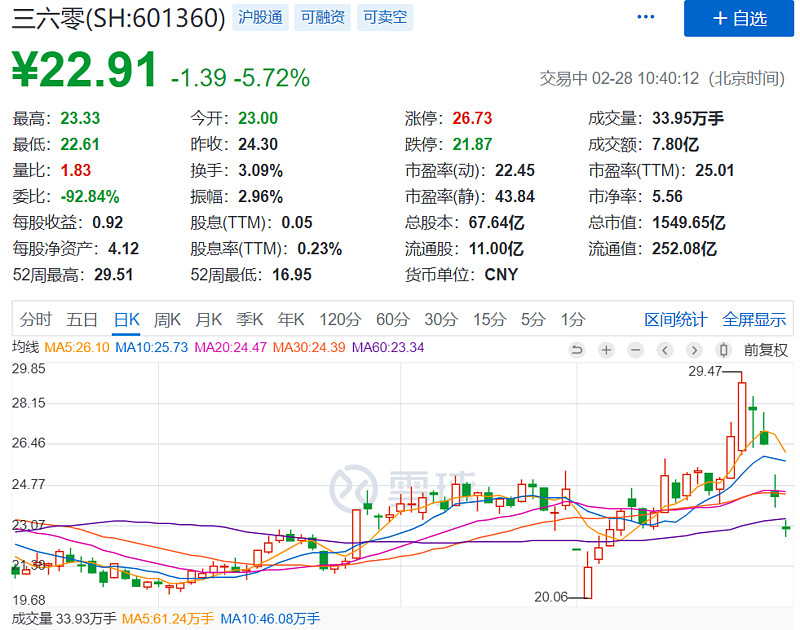Click the 52周最低 value 16.95
Screen dimensions: 800x630
(x=291, y=275)
